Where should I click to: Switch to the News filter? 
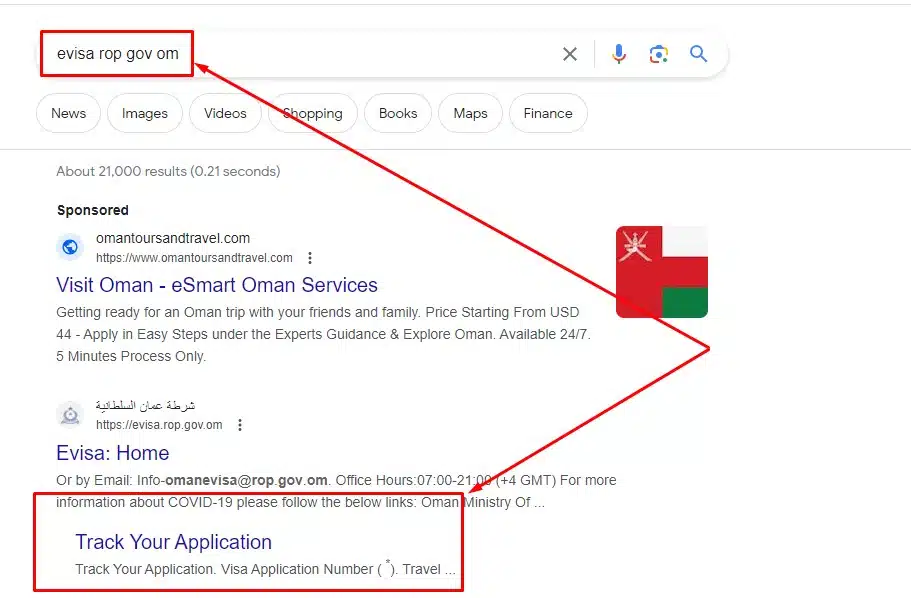point(69,113)
